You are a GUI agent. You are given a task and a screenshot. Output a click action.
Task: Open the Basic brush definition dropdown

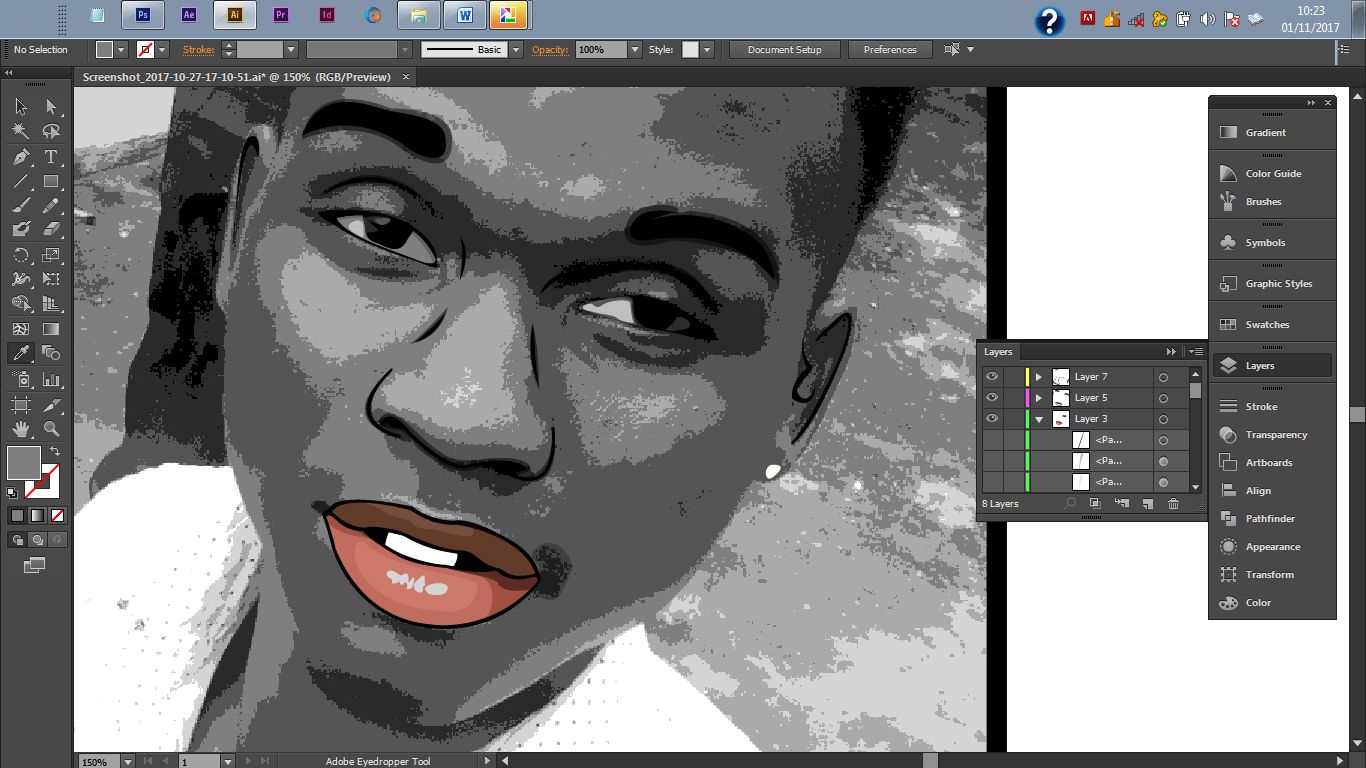click(x=516, y=50)
